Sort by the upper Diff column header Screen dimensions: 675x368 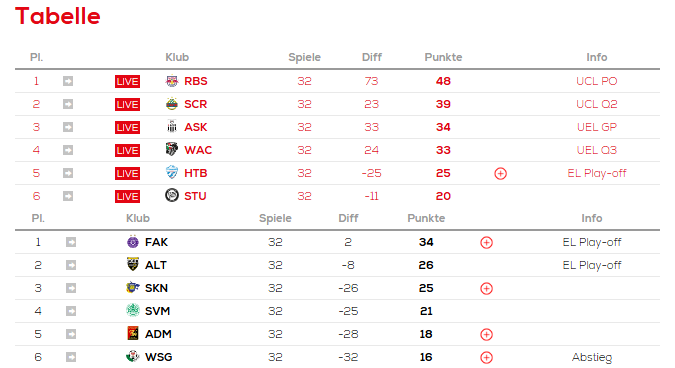(372, 57)
